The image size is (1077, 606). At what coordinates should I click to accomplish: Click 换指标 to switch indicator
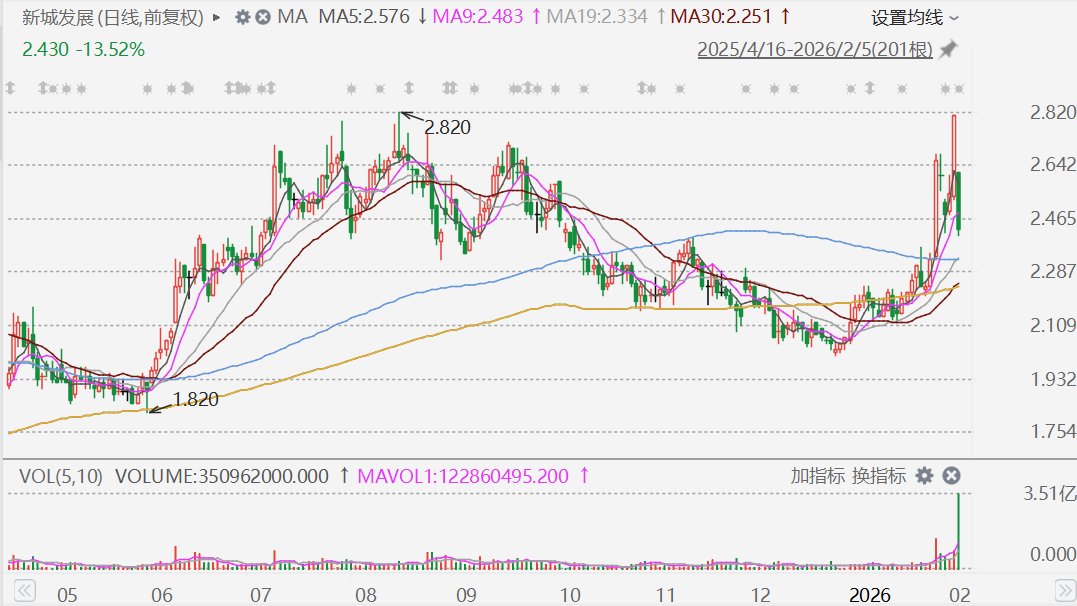[879, 476]
